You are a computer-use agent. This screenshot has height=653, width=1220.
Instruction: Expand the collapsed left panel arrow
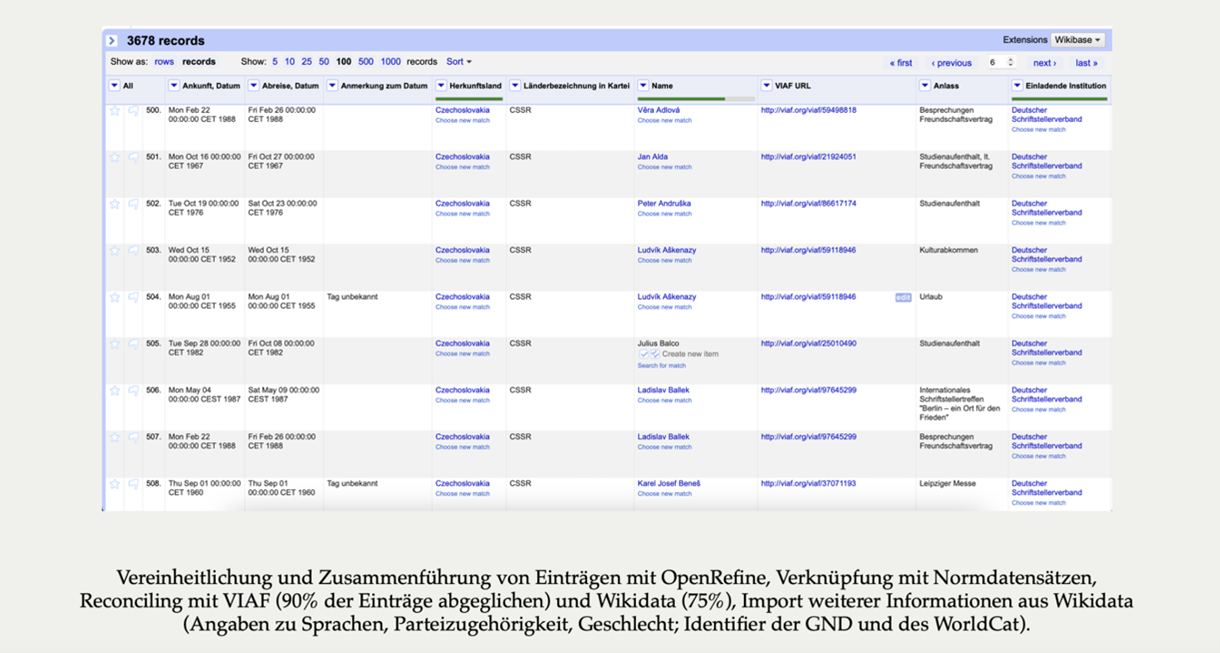(x=112, y=41)
